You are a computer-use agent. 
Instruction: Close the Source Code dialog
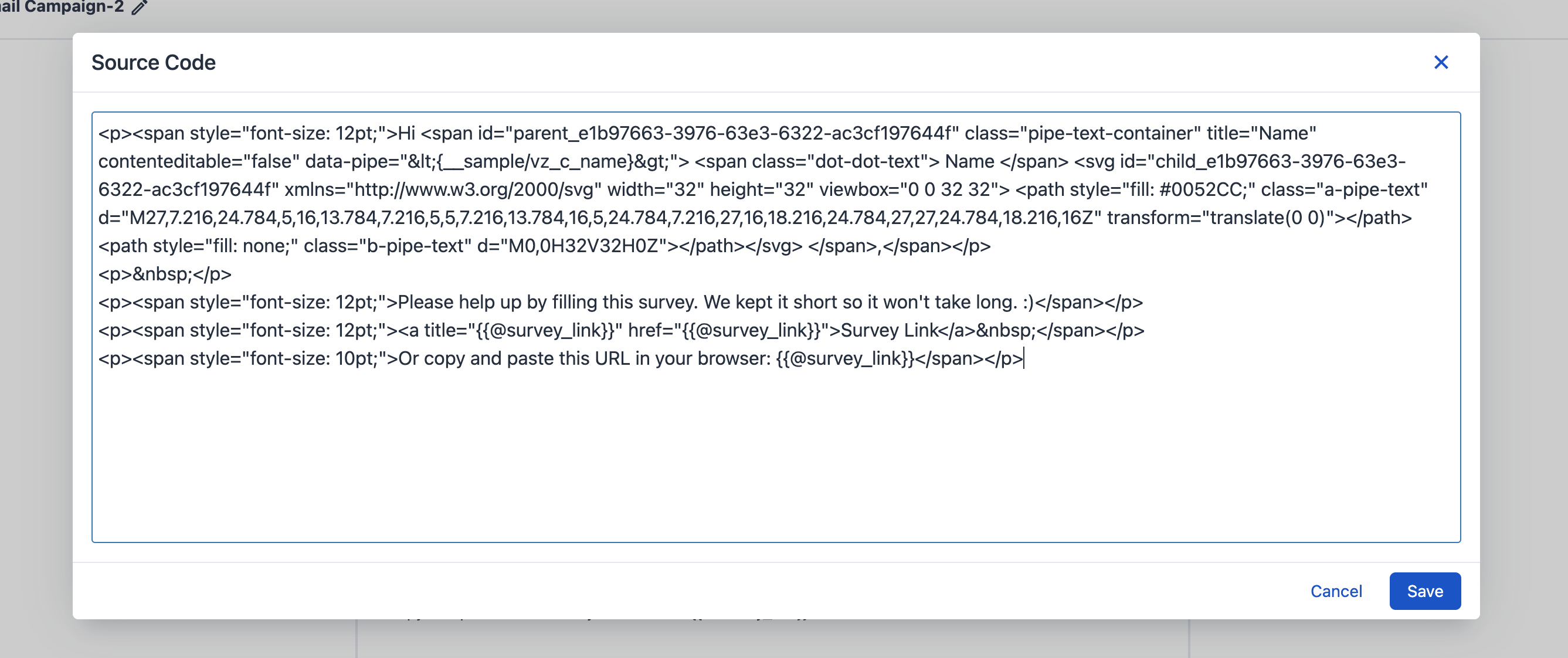tap(1440, 62)
